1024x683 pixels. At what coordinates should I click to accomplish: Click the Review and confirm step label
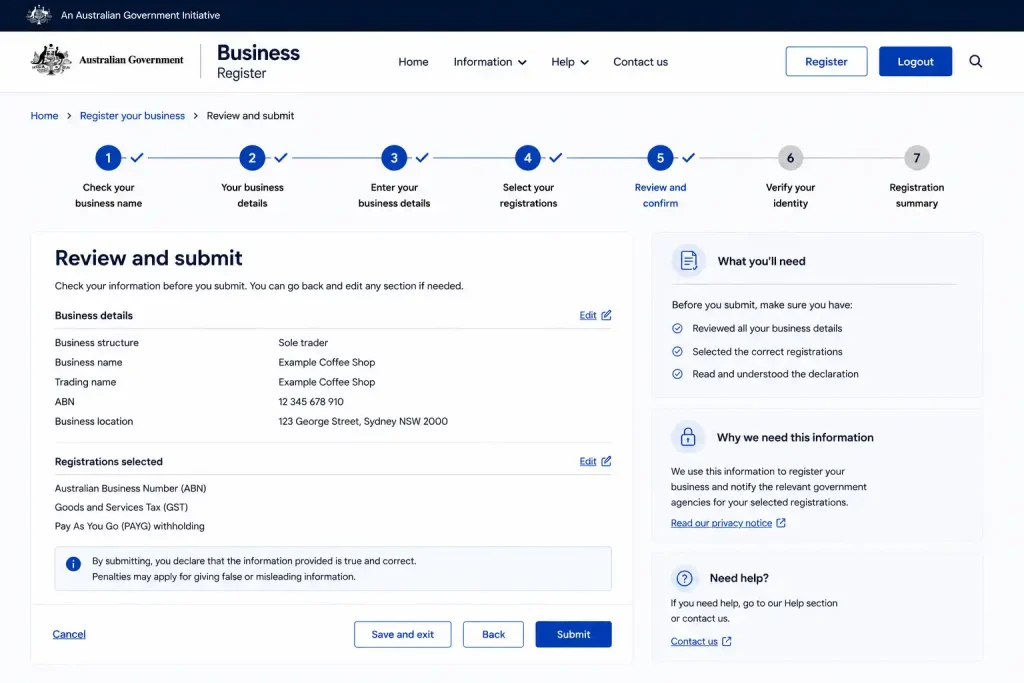coord(660,195)
